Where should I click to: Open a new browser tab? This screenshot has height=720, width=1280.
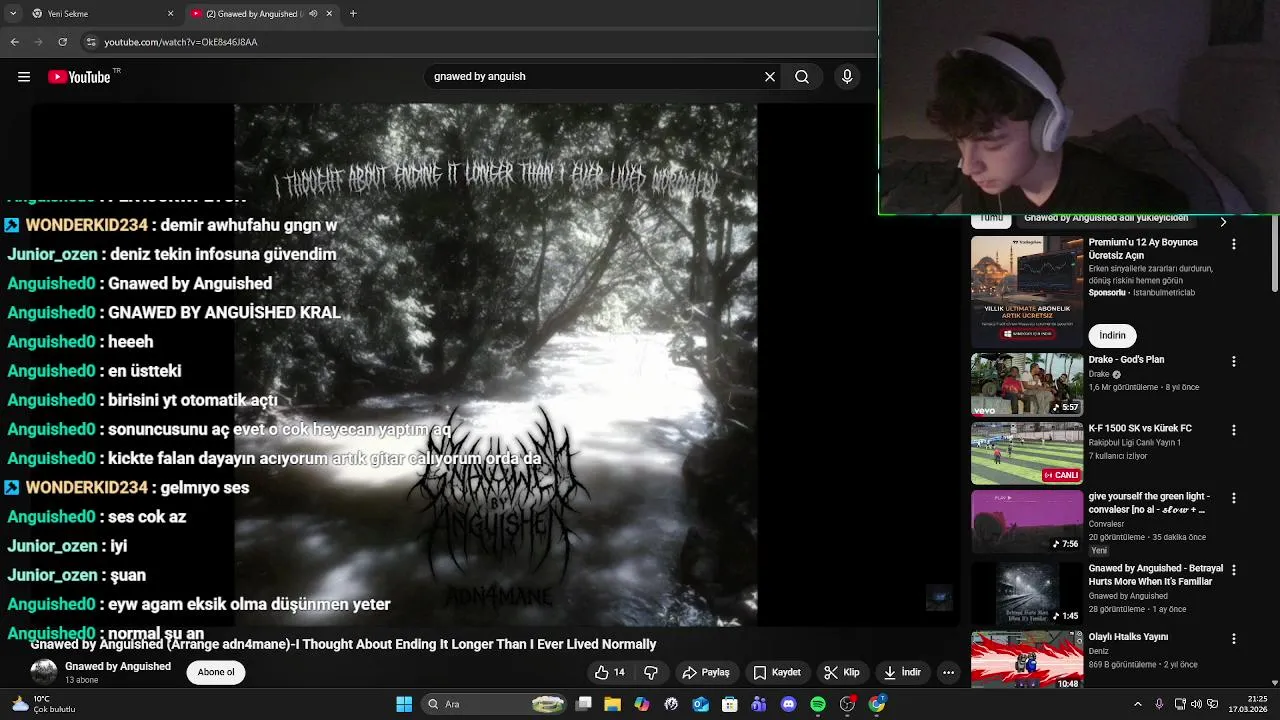point(353,14)
